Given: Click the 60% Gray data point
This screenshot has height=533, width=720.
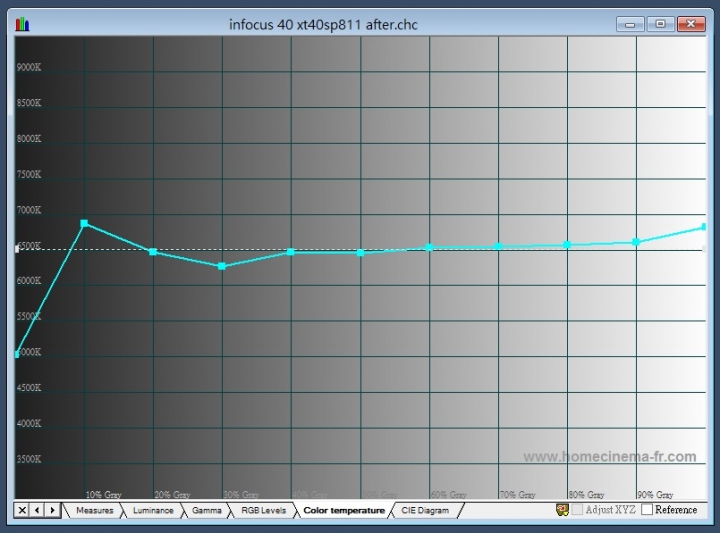Looking at the screenshot, I should 429,247.
